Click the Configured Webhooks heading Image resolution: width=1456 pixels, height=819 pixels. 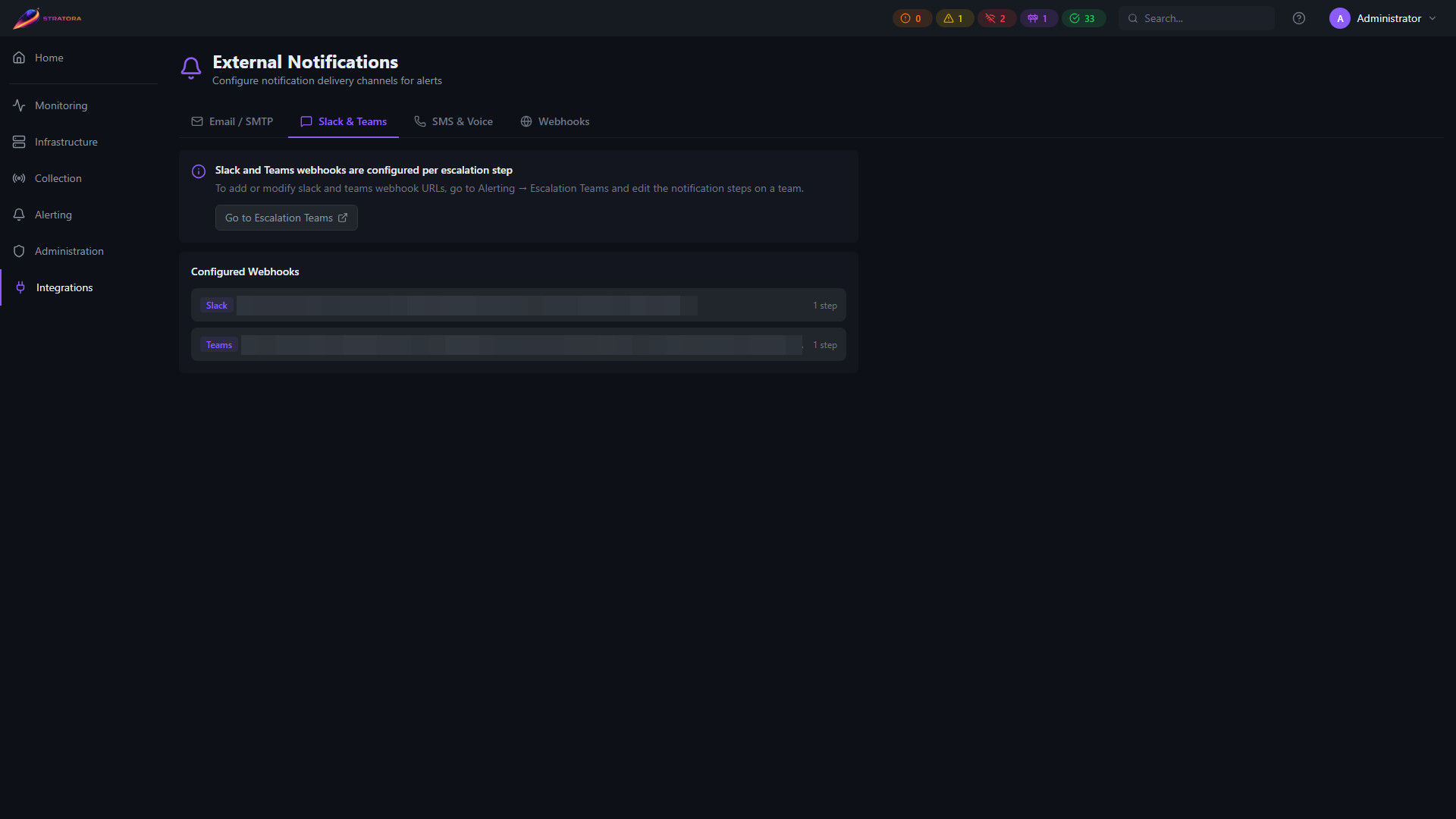[245, 271]
